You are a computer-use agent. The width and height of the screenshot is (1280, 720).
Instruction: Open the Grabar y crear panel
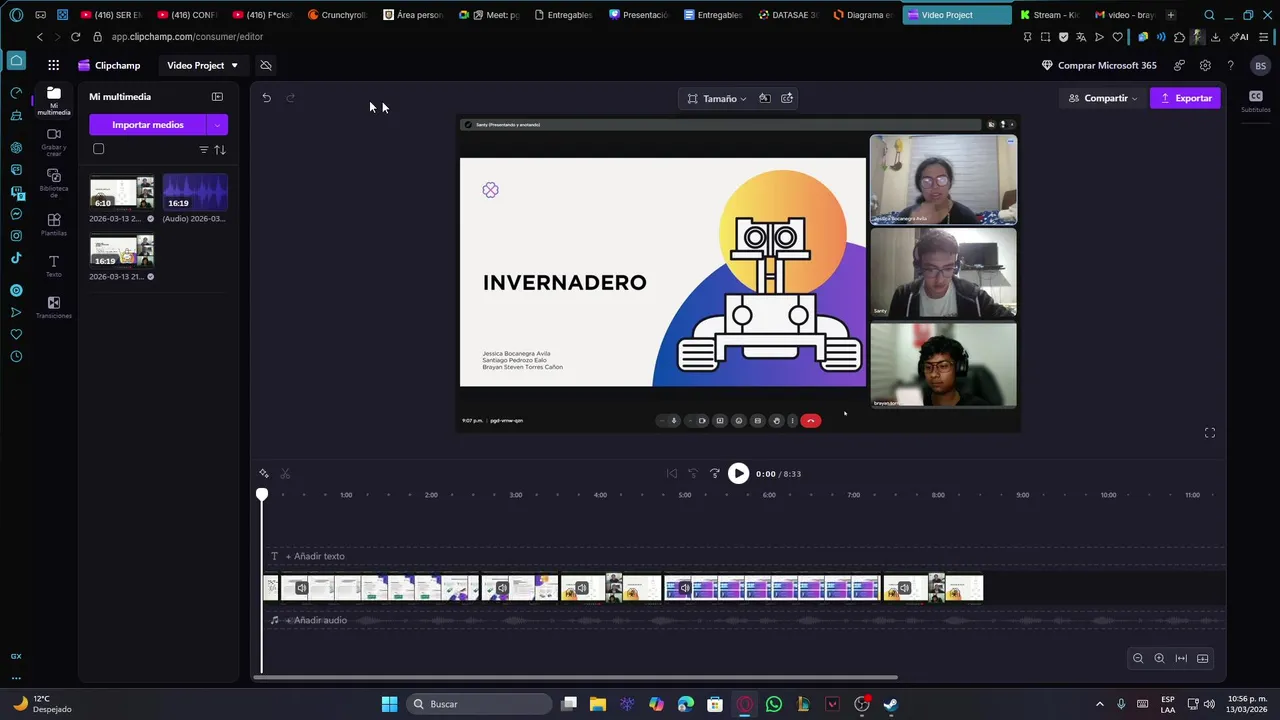coord(54,142)
